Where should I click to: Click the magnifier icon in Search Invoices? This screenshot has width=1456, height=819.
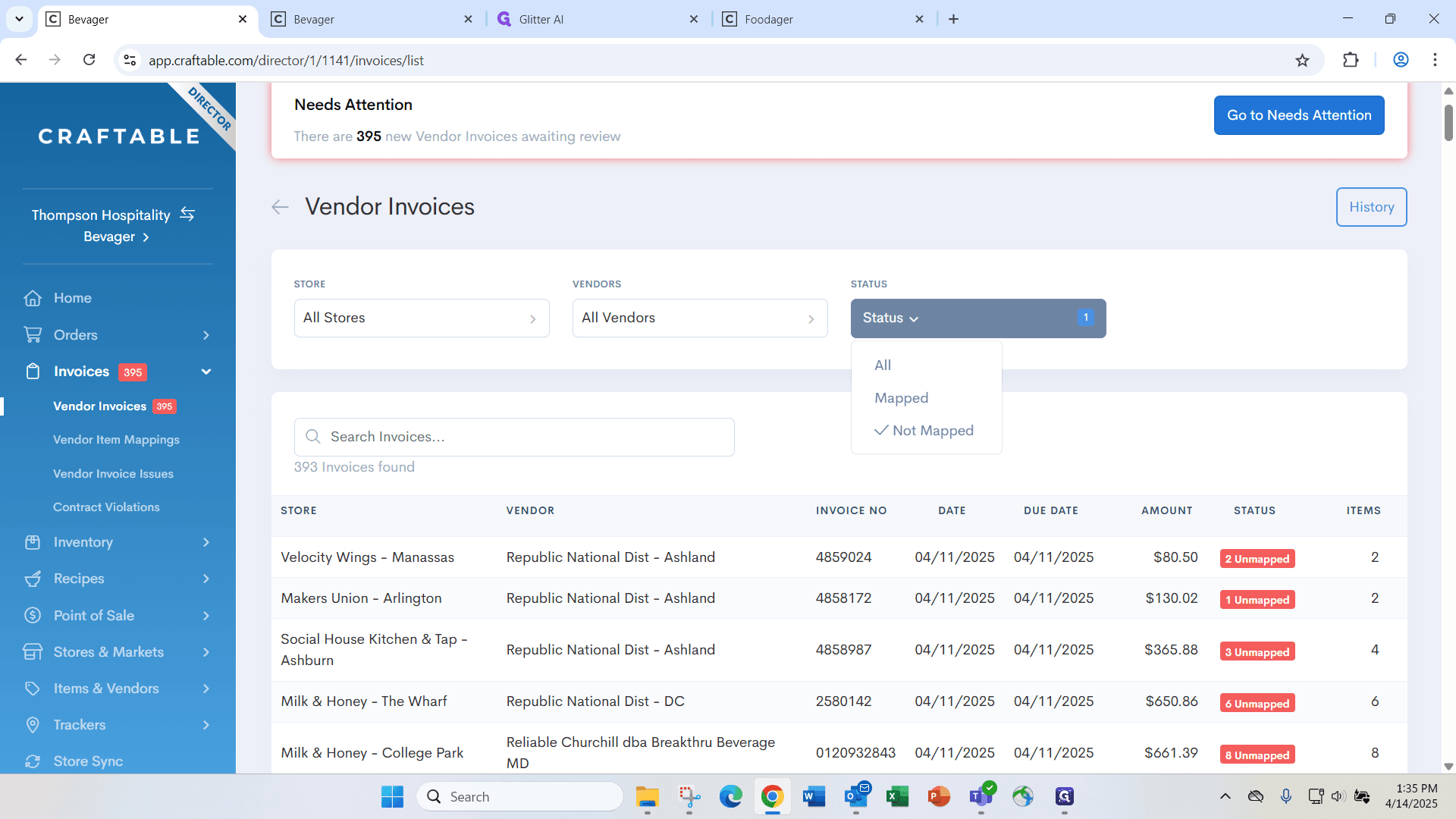(x=312, y=437)
